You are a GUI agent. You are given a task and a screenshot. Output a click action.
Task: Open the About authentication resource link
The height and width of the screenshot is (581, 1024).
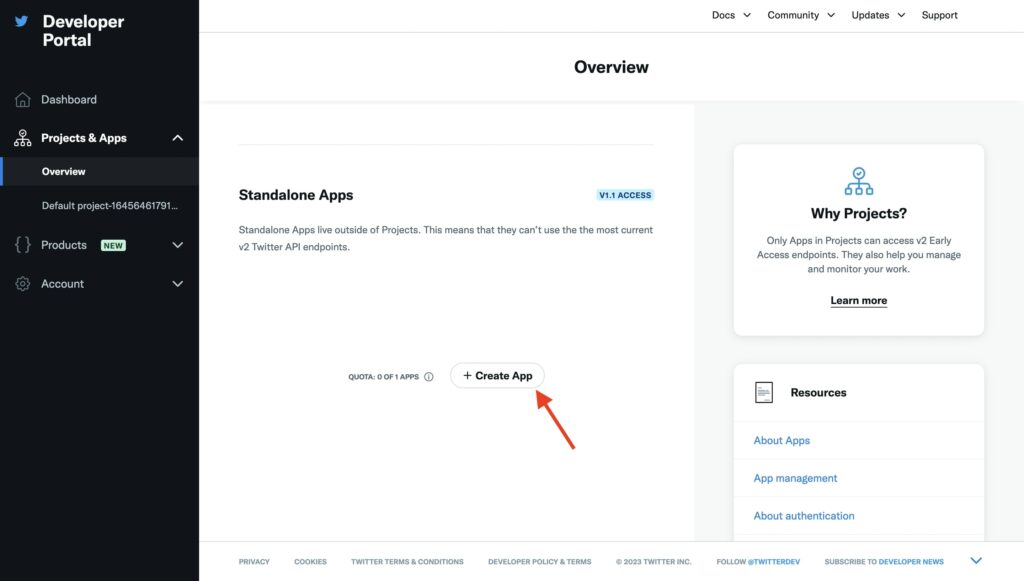pos(804,516)
